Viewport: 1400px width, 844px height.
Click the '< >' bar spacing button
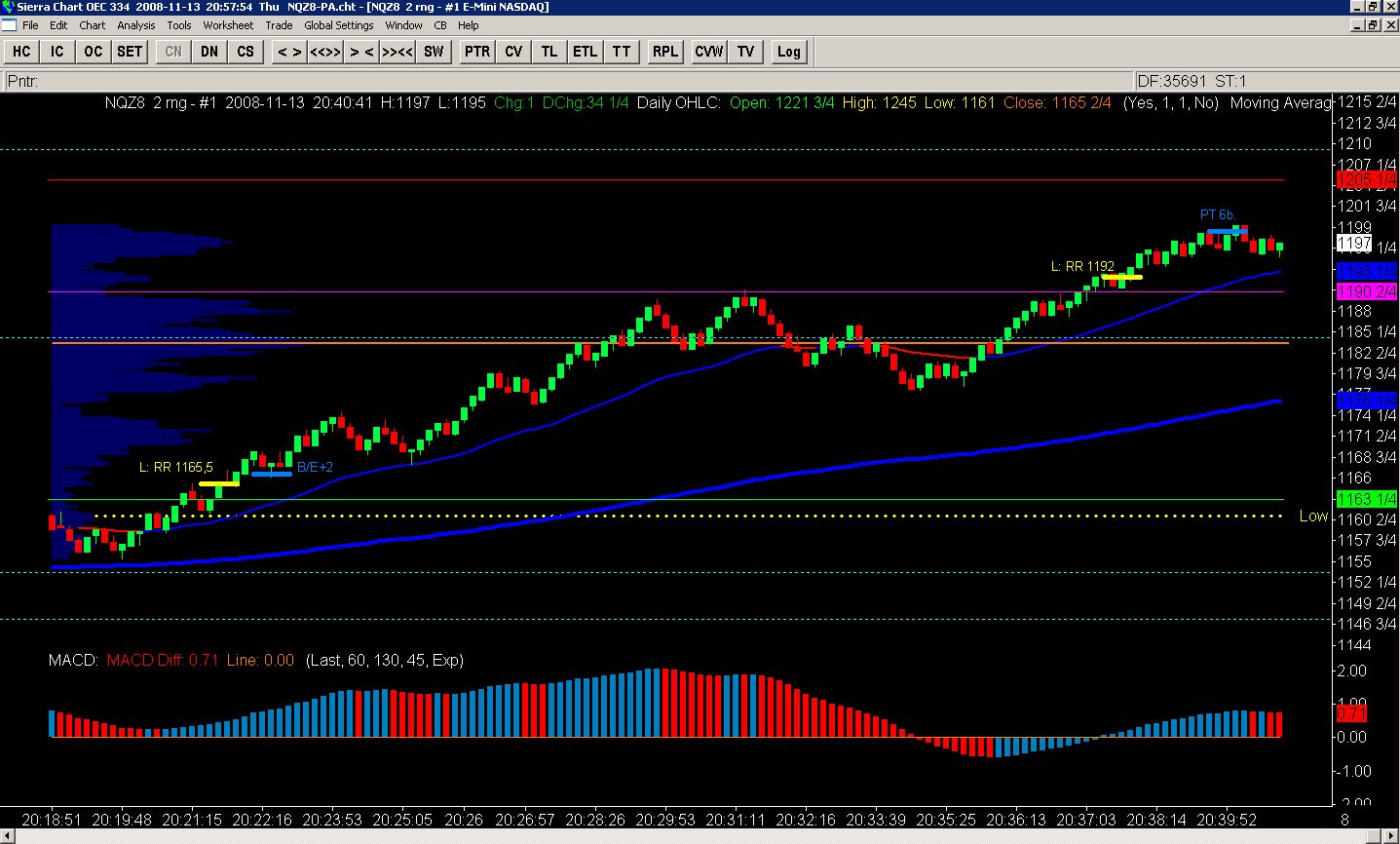point(289,52)
